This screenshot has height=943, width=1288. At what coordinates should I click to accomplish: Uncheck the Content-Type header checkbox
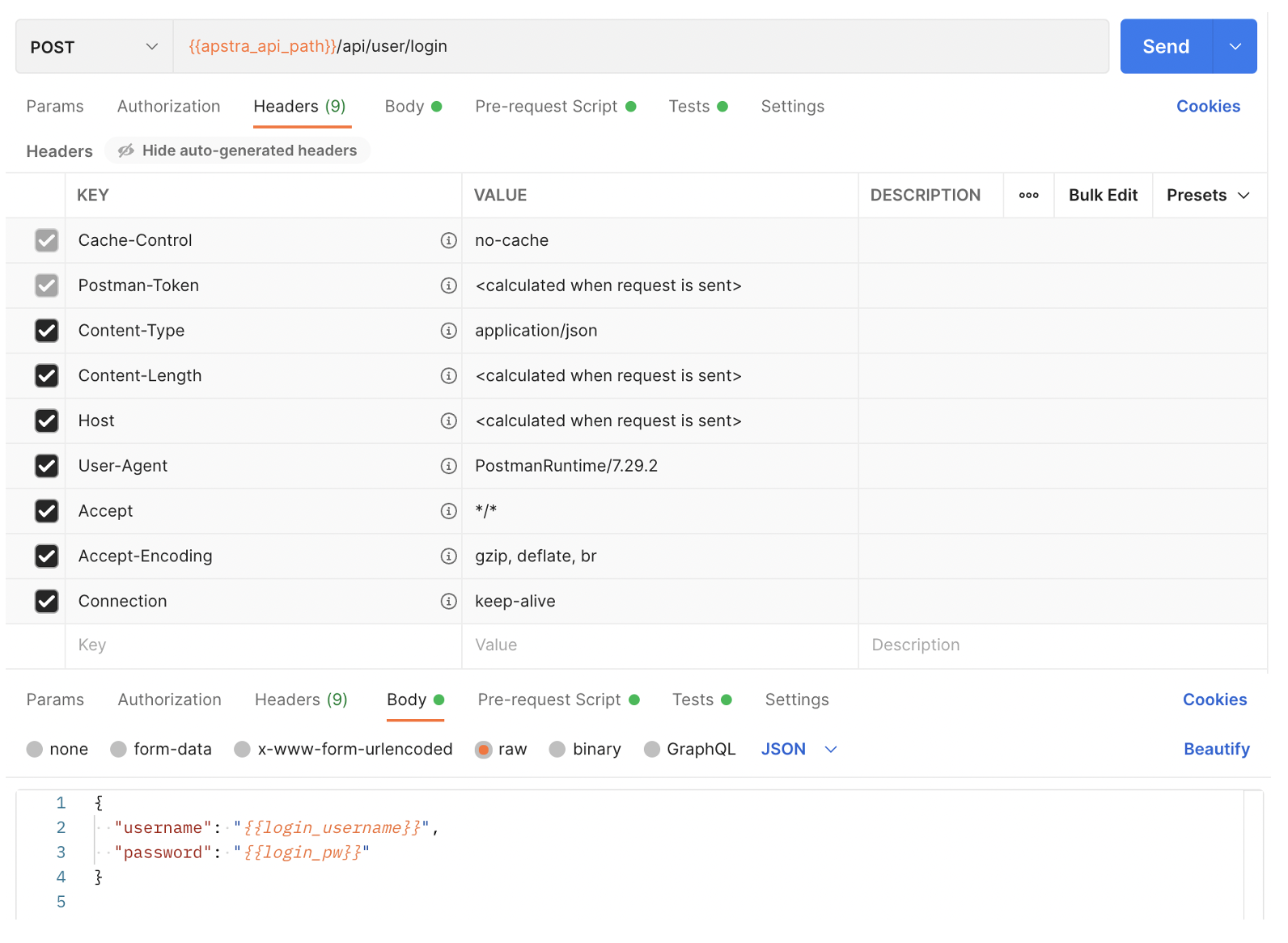[47, 331]
